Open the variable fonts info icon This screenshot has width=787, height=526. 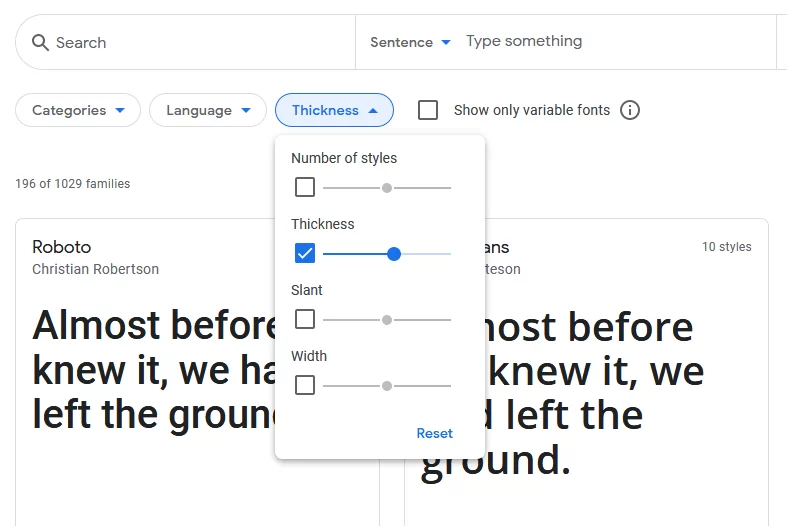[x=630, y=110]
